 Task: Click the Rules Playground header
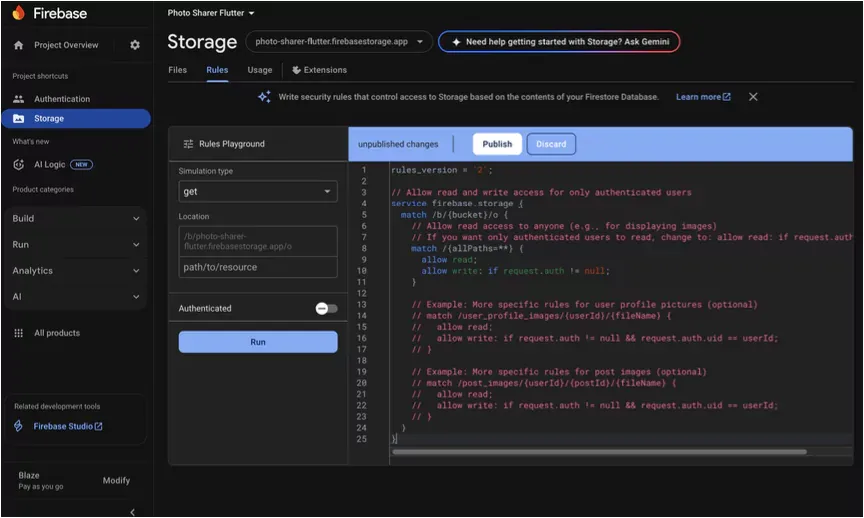click(258, 144)
